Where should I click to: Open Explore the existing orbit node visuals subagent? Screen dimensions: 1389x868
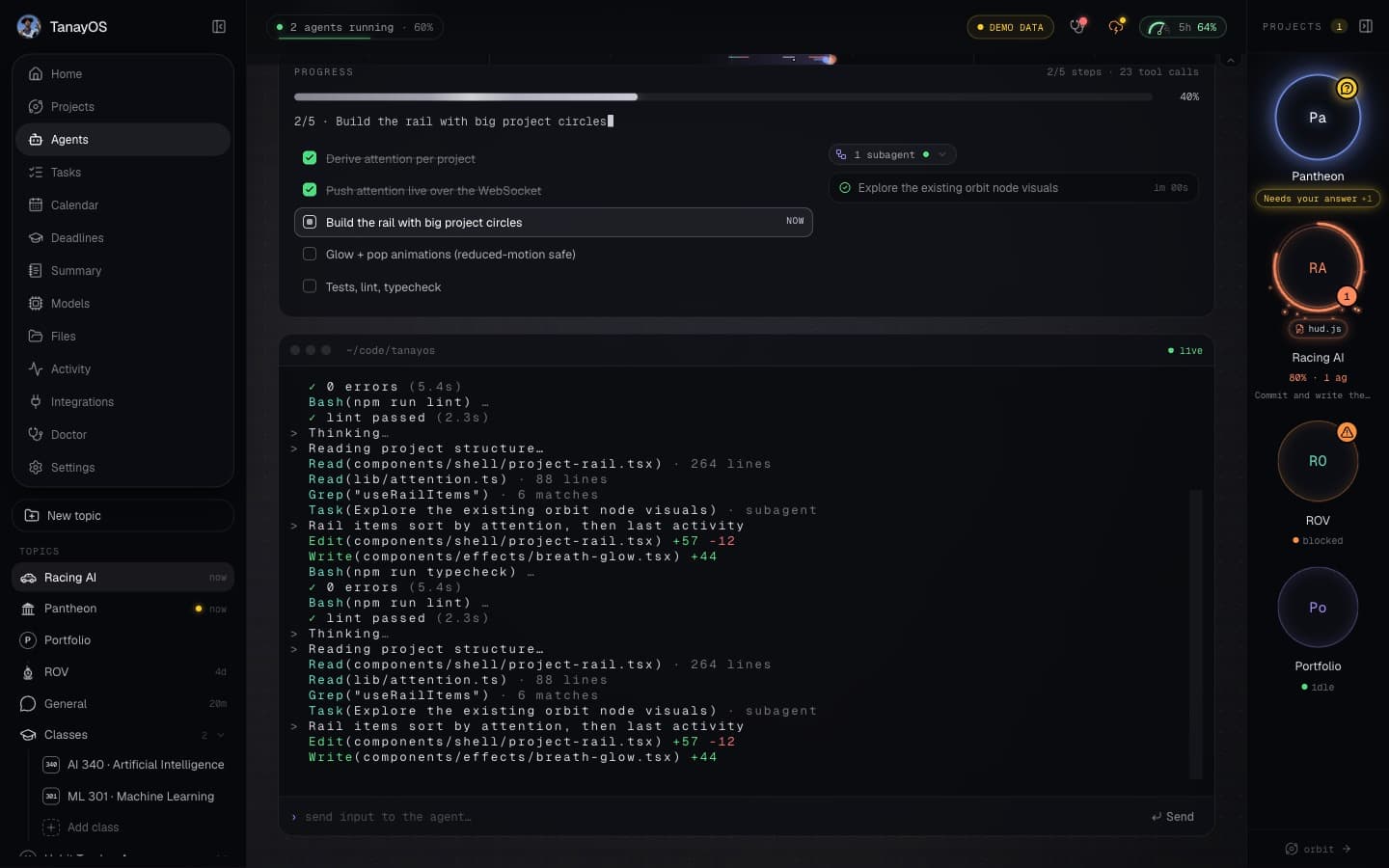[x=1013, y=188]
